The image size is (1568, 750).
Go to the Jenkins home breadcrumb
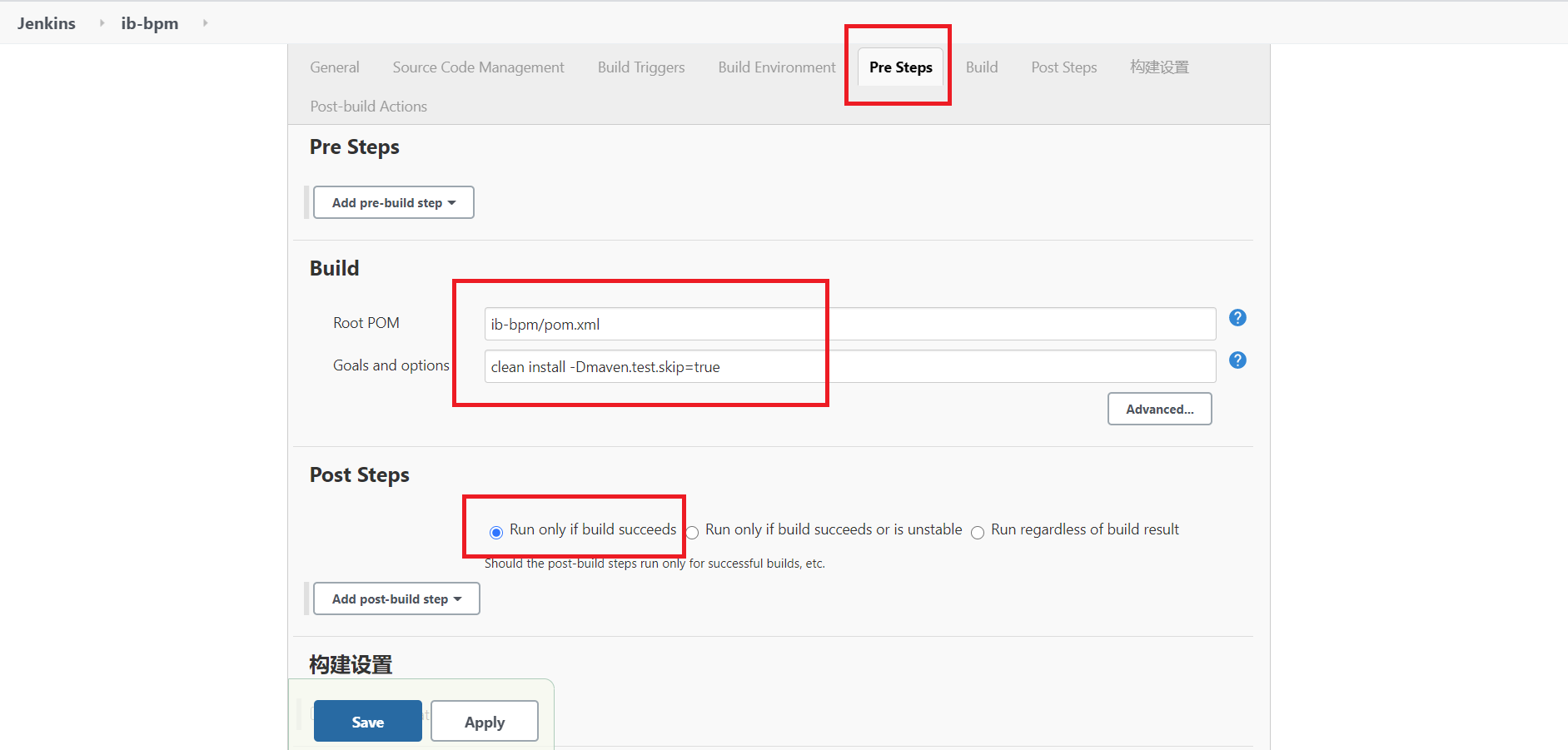[x=47, y=23]
